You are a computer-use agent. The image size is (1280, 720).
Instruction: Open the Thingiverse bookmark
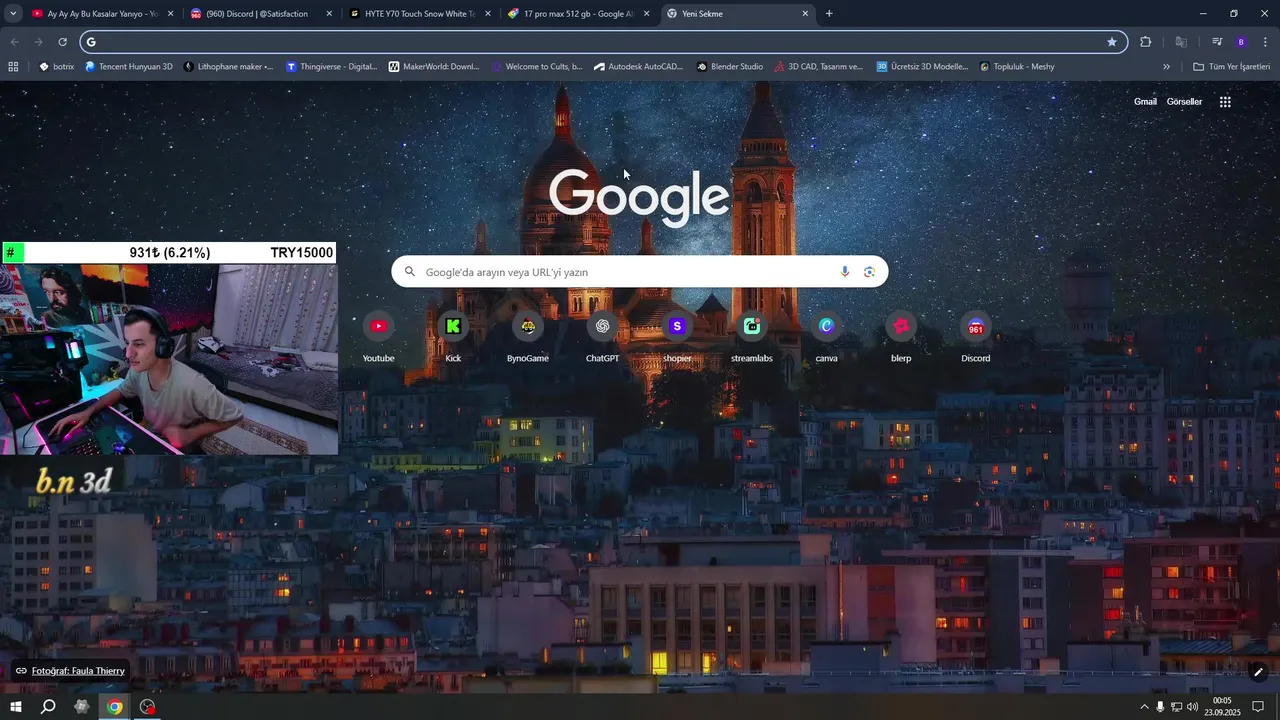coord(332,67)
